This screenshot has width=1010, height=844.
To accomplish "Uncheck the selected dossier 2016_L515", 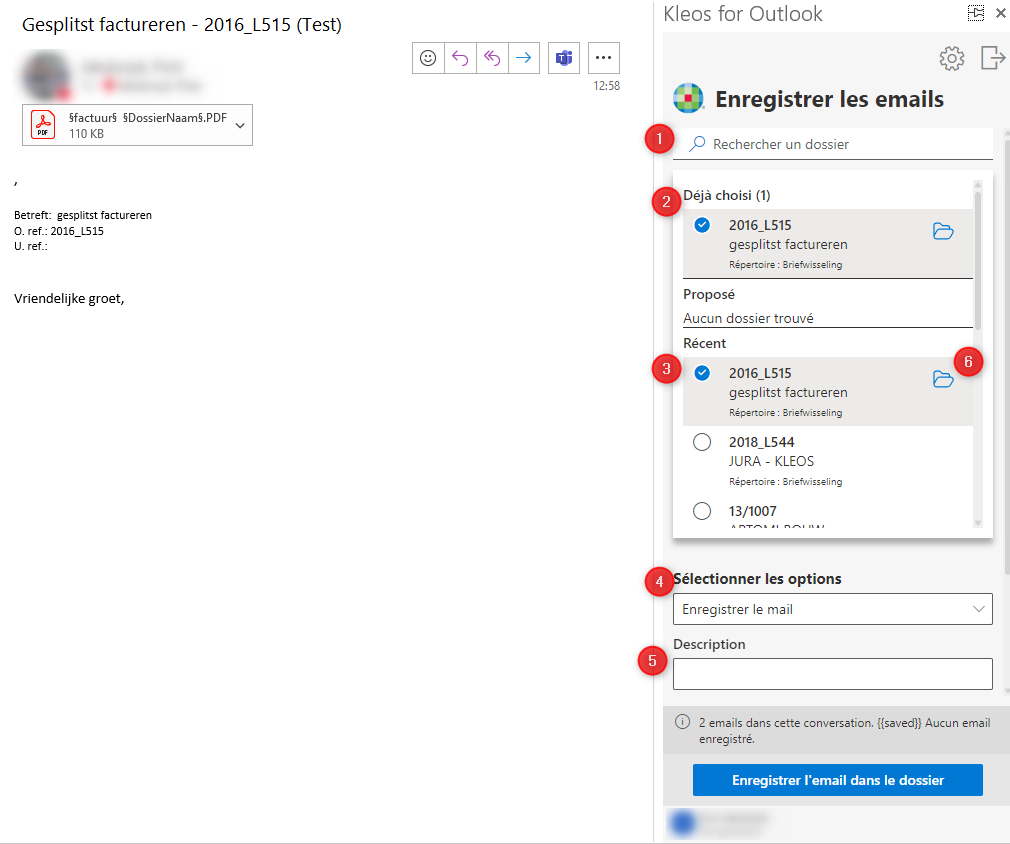I will (x=702, y=372).
